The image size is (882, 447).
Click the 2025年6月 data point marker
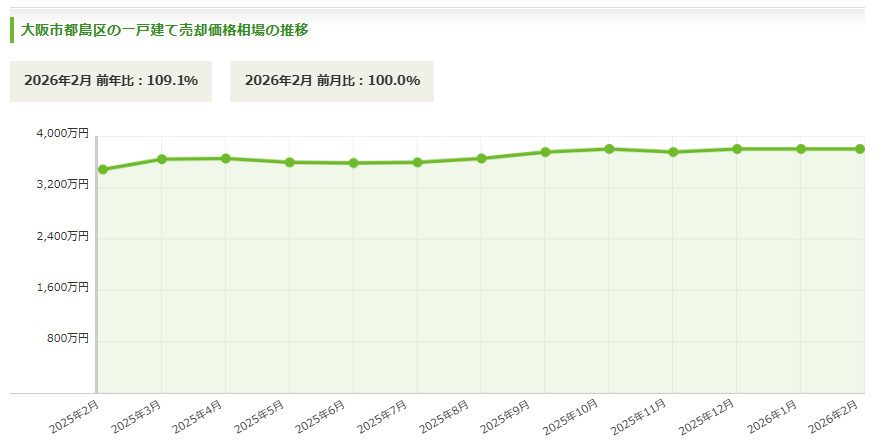tap(353, 163)
